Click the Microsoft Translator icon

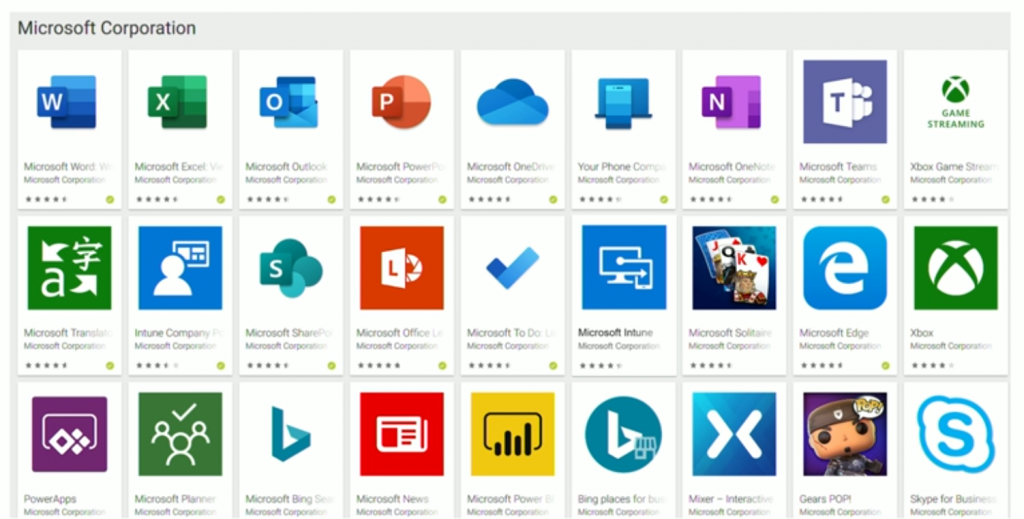(68, 267)
